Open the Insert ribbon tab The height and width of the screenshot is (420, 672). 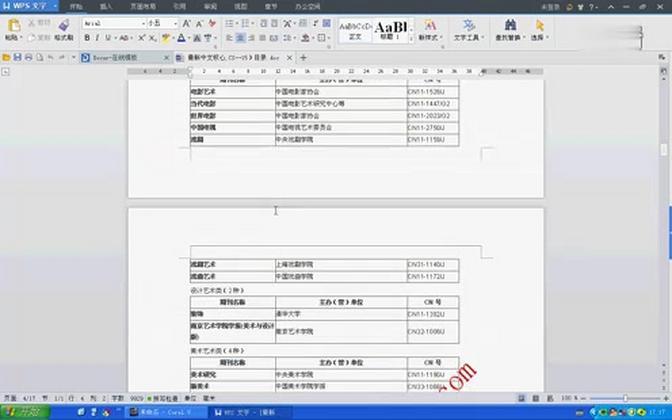click(x=106, y=6)
